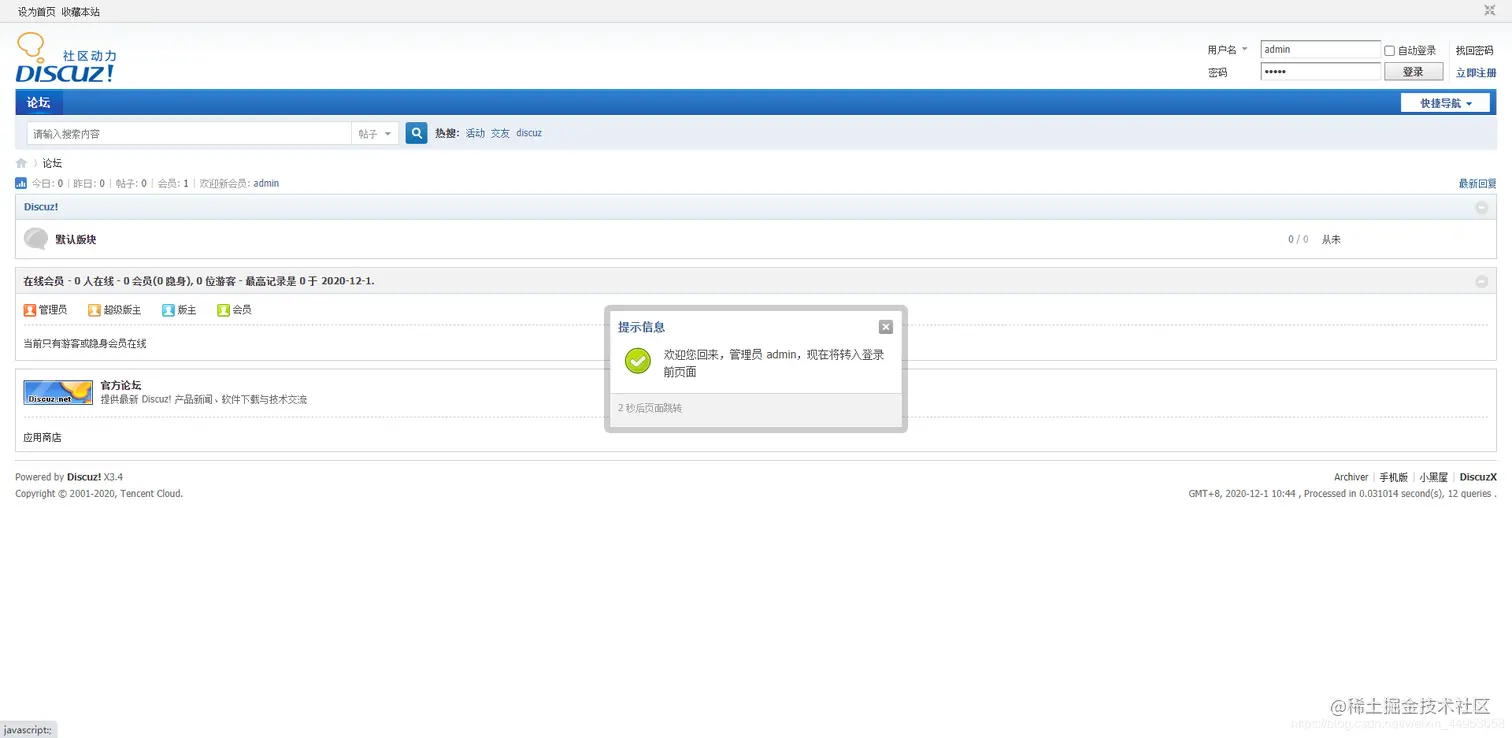Viewport: 1512px width, 738px height.
Task: Click the Tencent Cloud footer link
Action: point(151,493)
